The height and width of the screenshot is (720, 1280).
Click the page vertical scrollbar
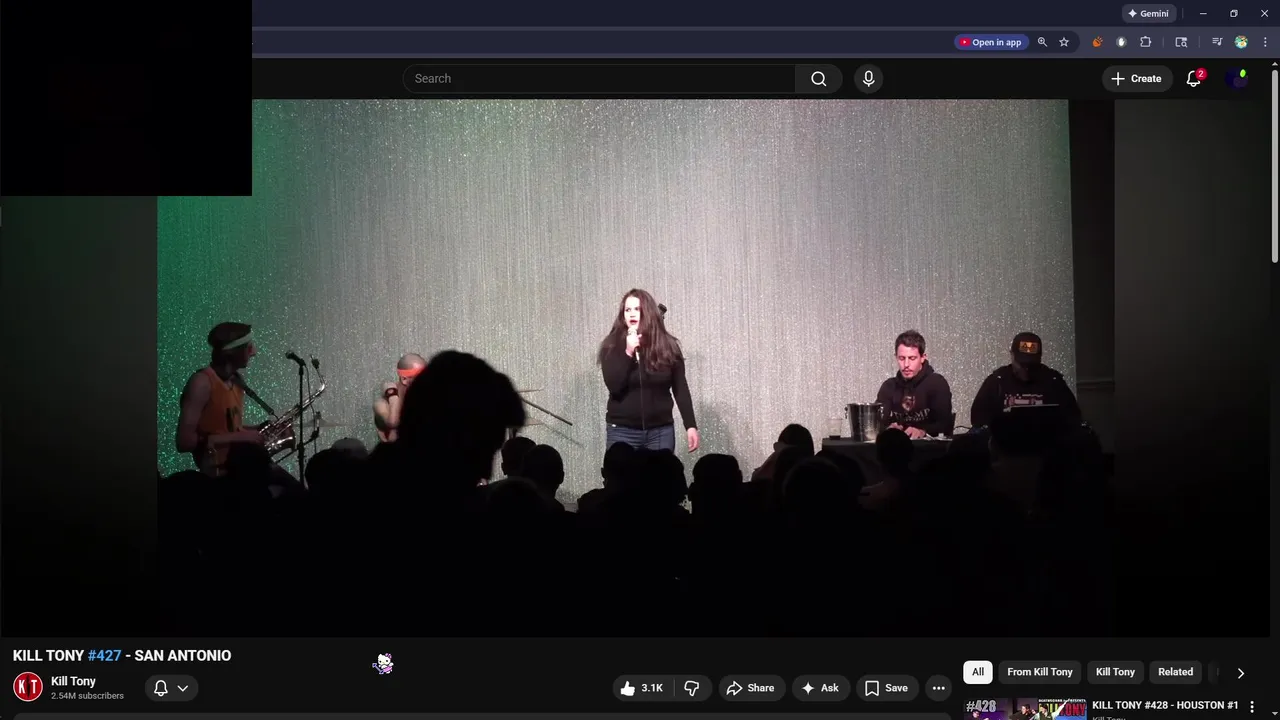(1274, 164)
